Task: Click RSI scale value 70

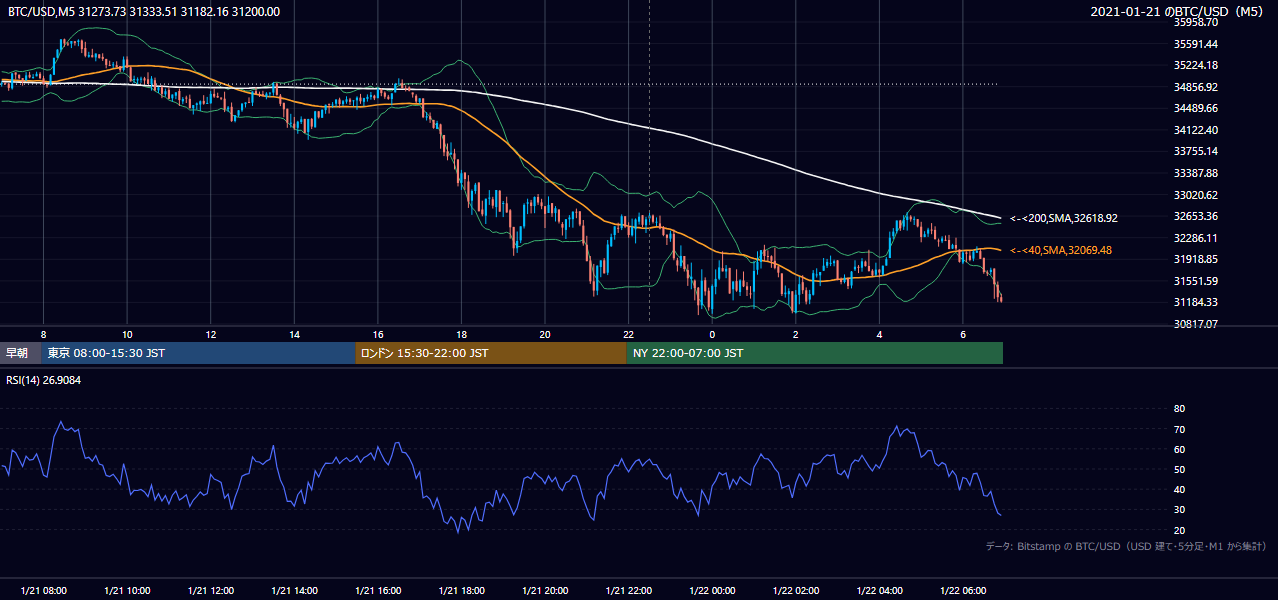Action: (1179, 429)
